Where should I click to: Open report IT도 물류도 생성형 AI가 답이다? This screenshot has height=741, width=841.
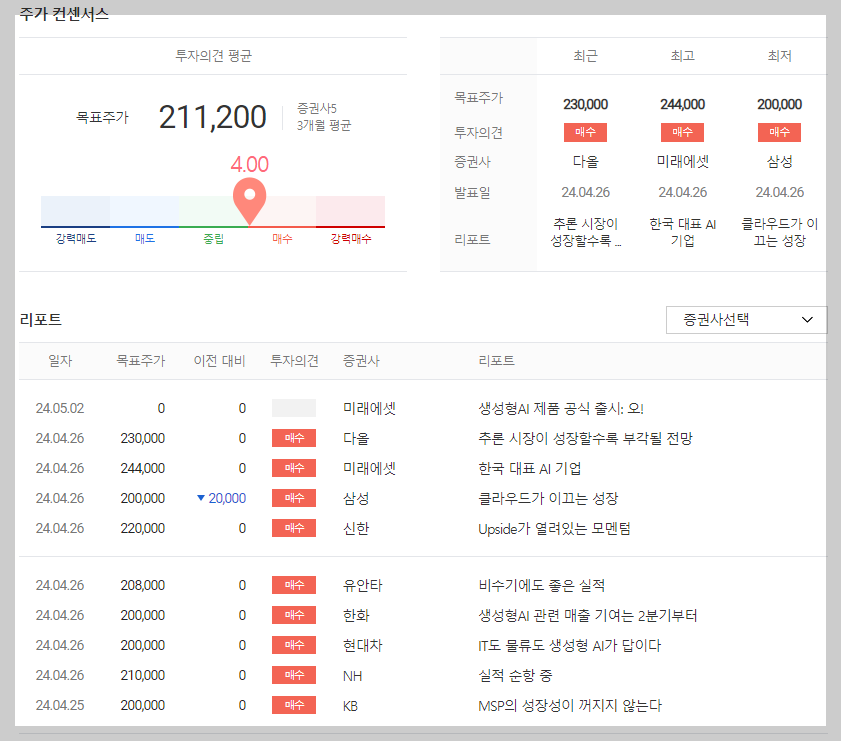tap(569, 646)
